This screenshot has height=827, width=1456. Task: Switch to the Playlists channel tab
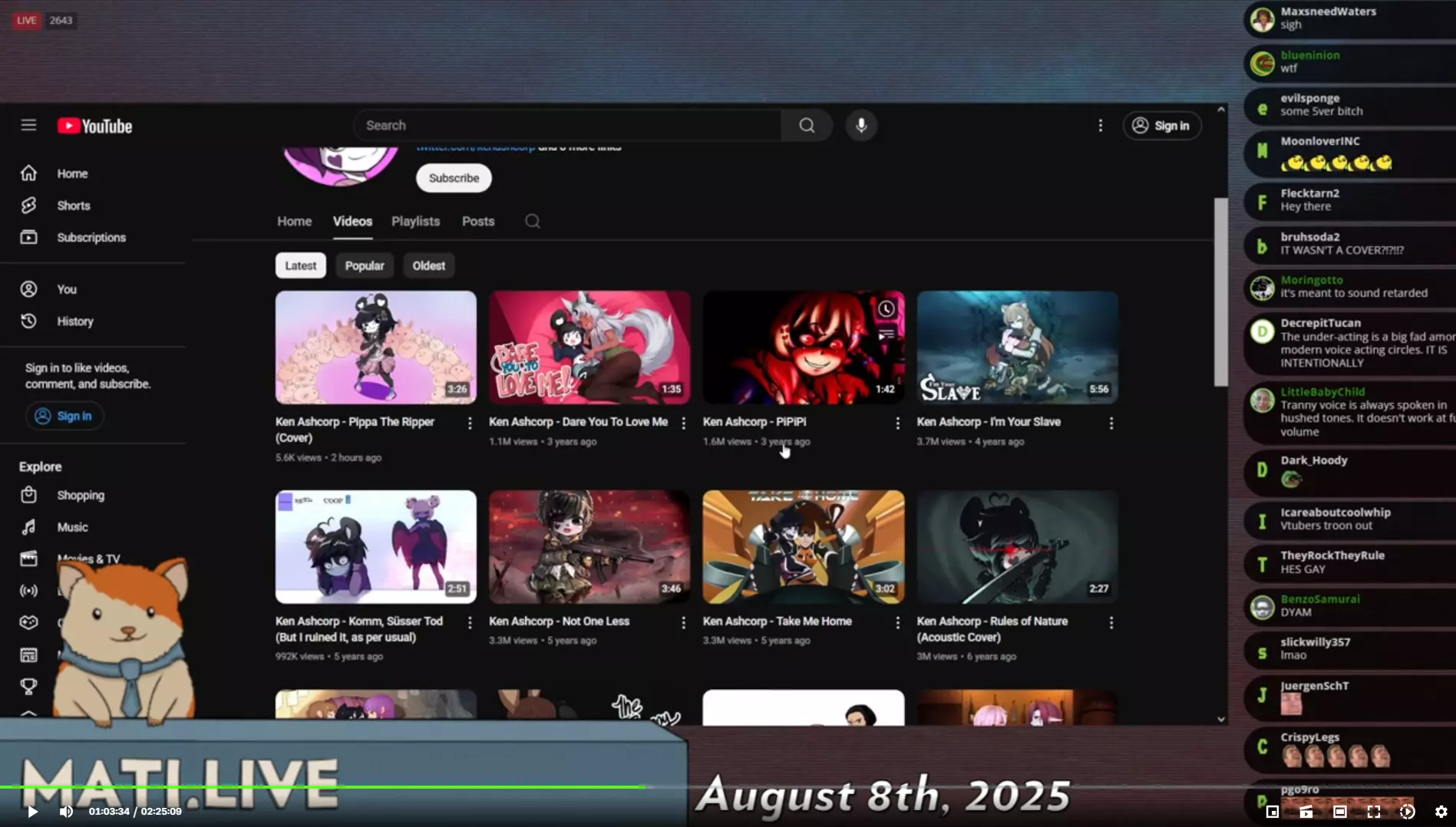415,221
